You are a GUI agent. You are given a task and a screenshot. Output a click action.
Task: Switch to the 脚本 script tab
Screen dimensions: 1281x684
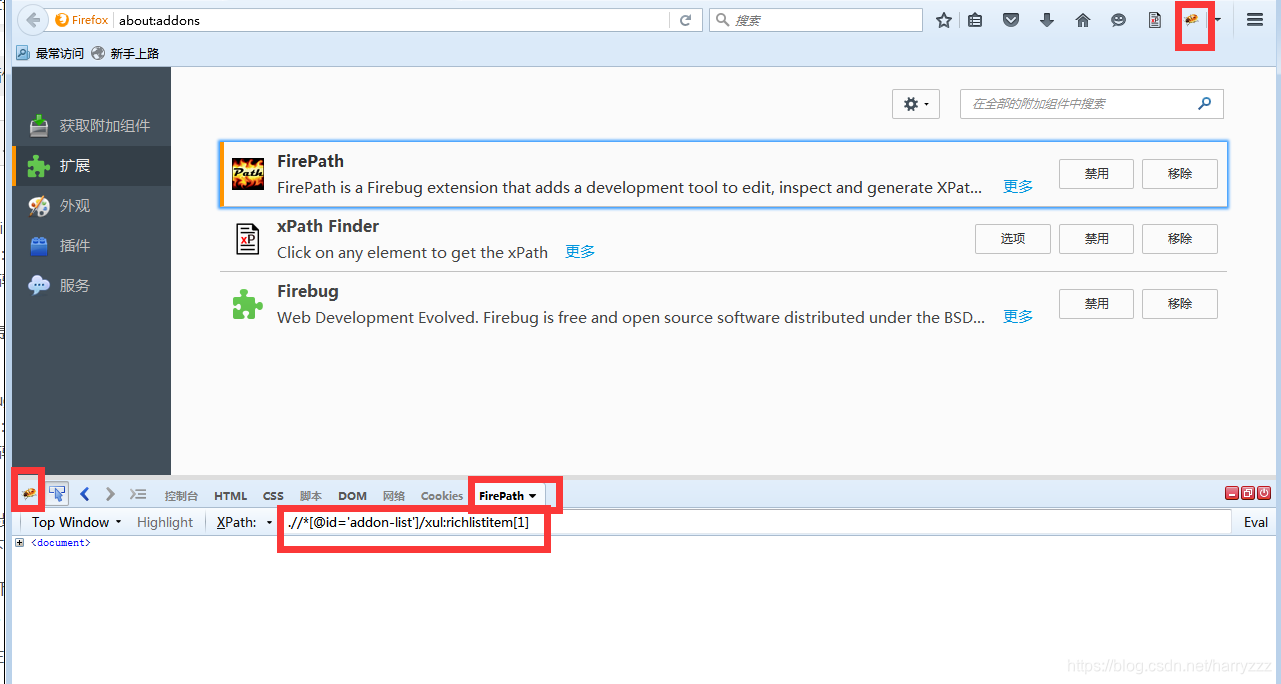click(311, 496)
